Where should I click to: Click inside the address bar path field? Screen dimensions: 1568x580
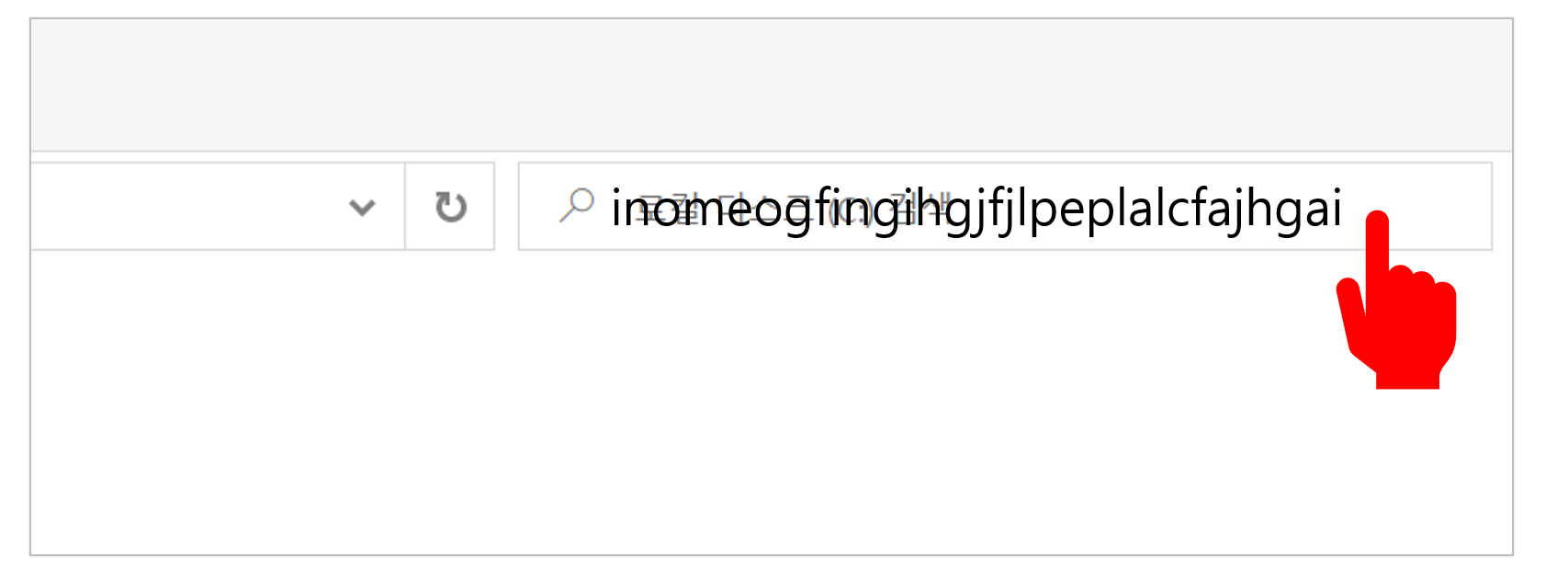pyautogui.click(x=184, y=207)
